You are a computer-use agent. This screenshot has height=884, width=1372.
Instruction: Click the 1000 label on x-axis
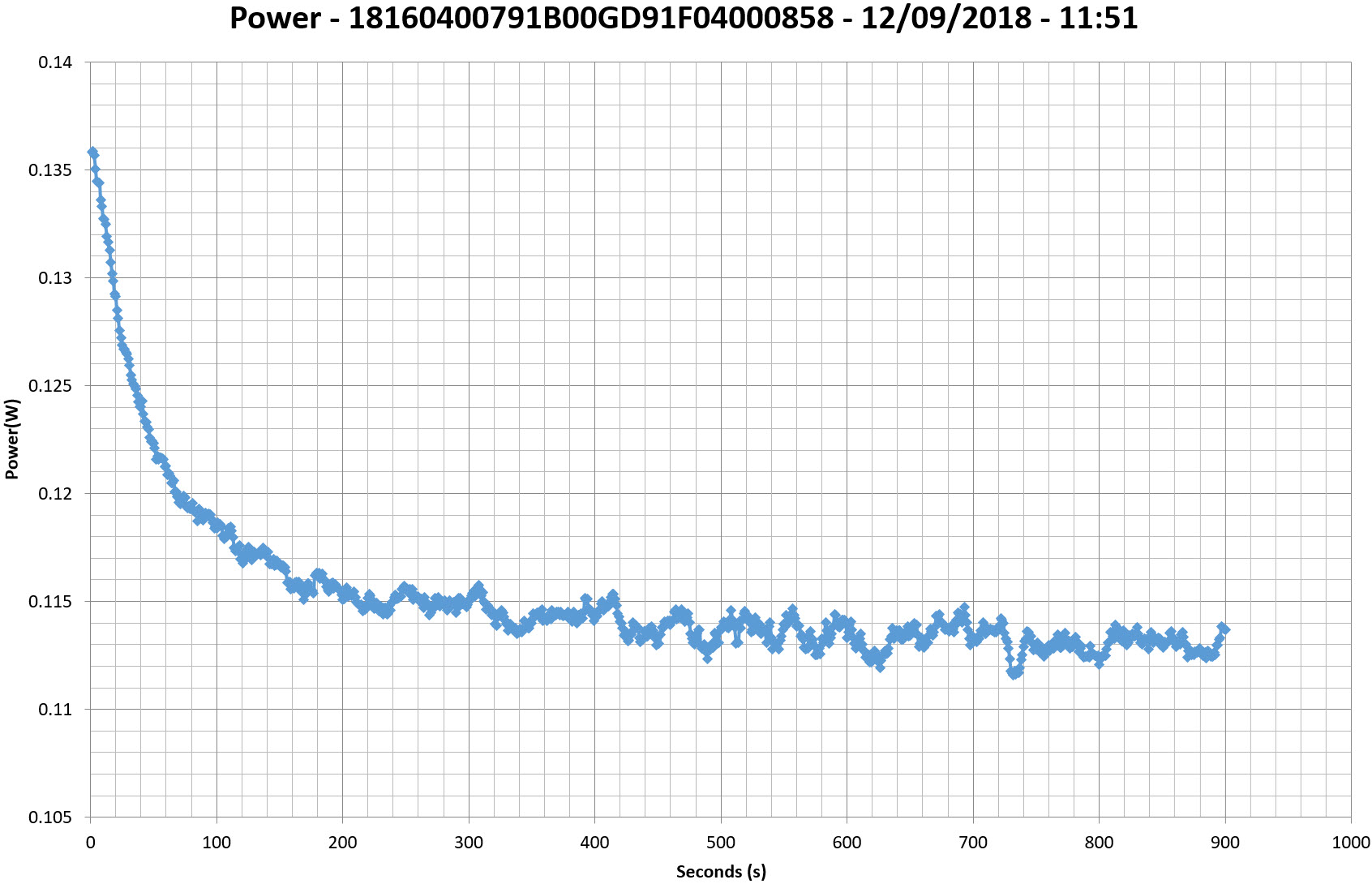pos(1351,843)
